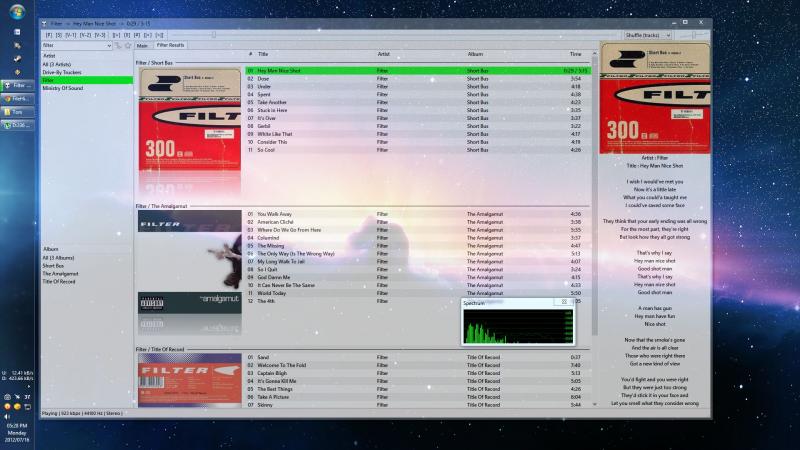Switch to the [V-3] view layout
This screenshot has width=800, height=450.
pos(100,35)
